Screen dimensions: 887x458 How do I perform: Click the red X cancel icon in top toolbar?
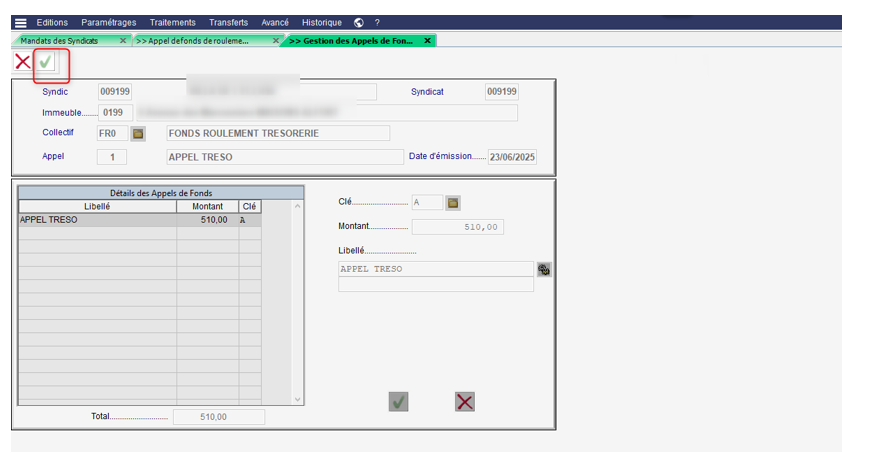pyautogui.click(x=22, y=62)
